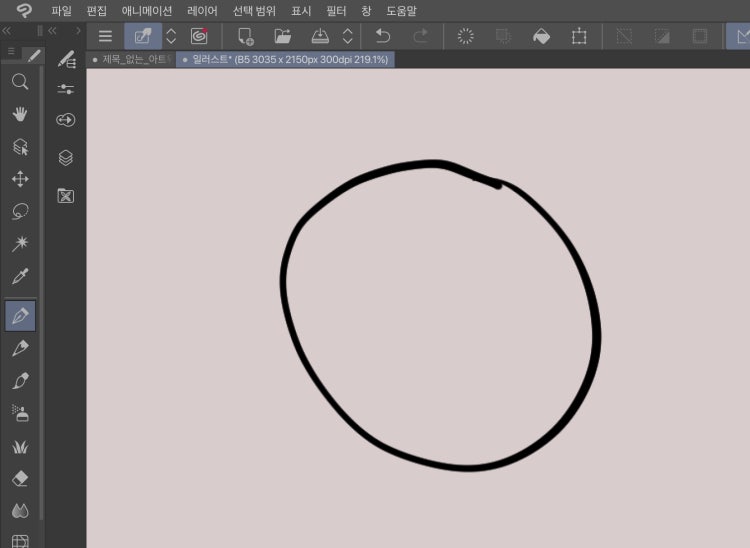Toggle selection border display icon

700,36
